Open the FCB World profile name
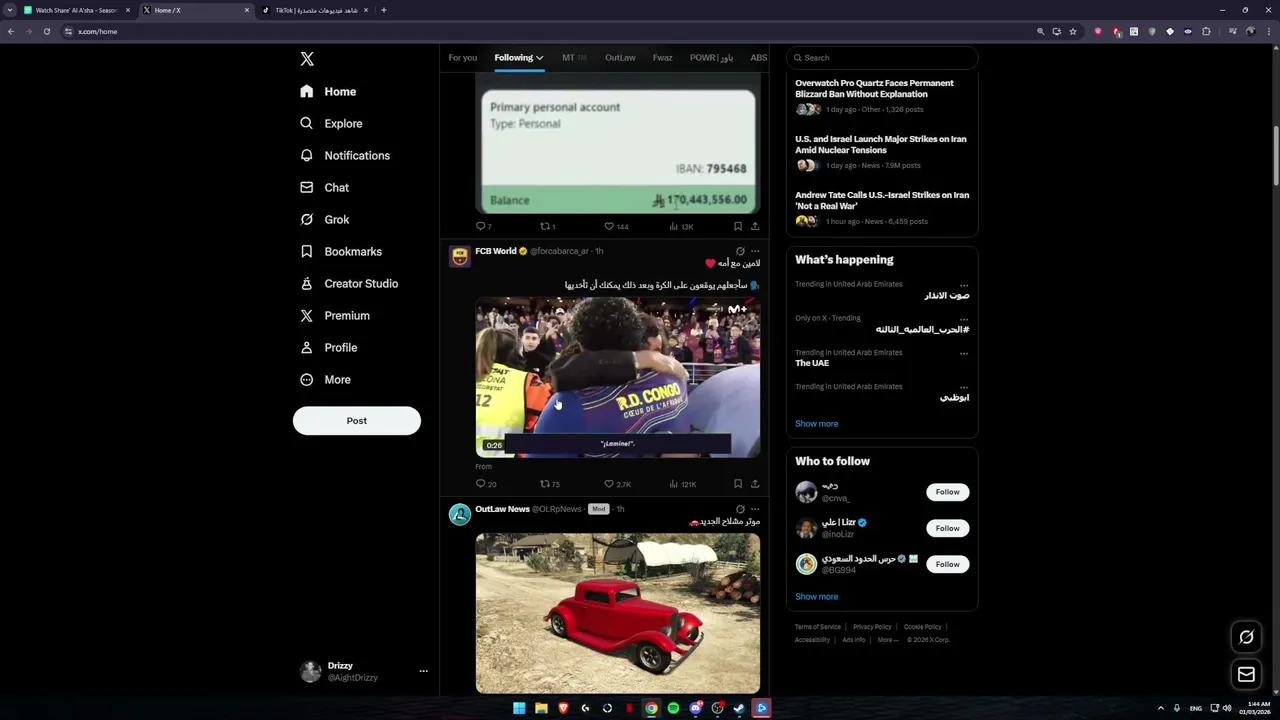The height and width of the screenshot is (720, 1280). pos(496,251)
